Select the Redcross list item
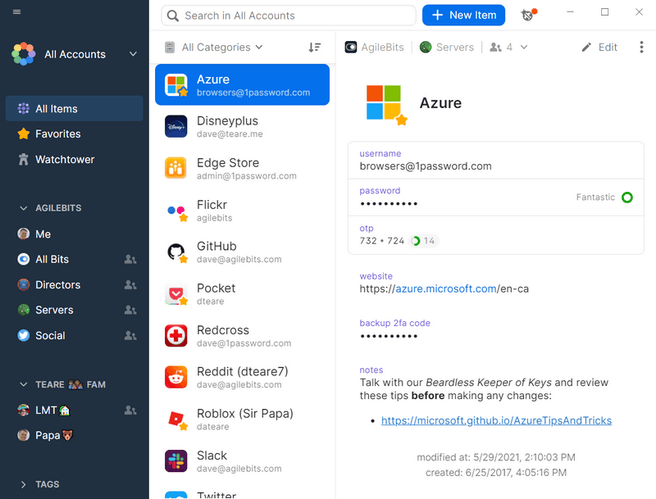The image size is (656, 499). click(242, 335)
